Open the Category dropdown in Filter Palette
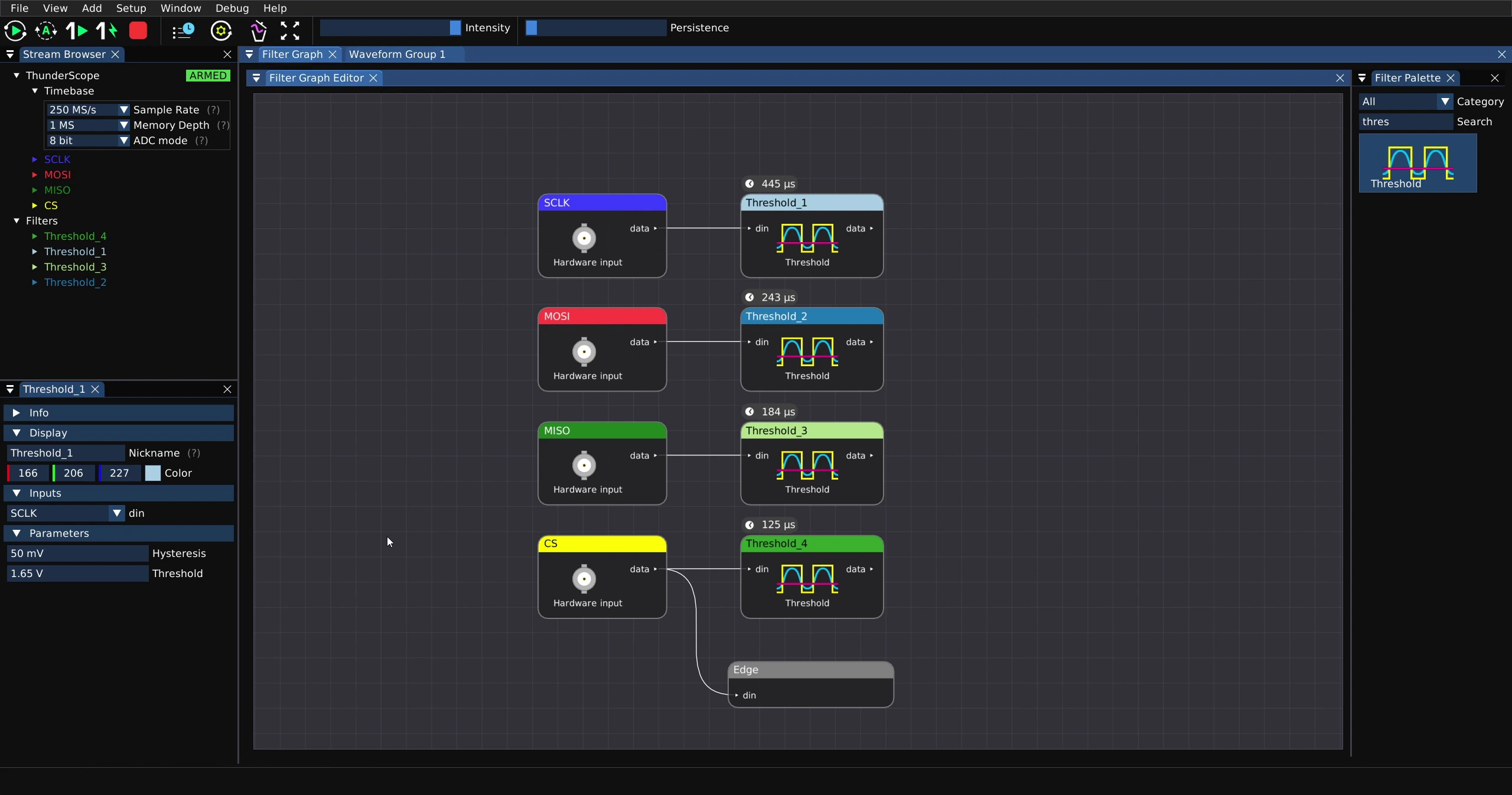This screenshot has width=1512, height=795. pyautogui.click(x=1406, y=102)
